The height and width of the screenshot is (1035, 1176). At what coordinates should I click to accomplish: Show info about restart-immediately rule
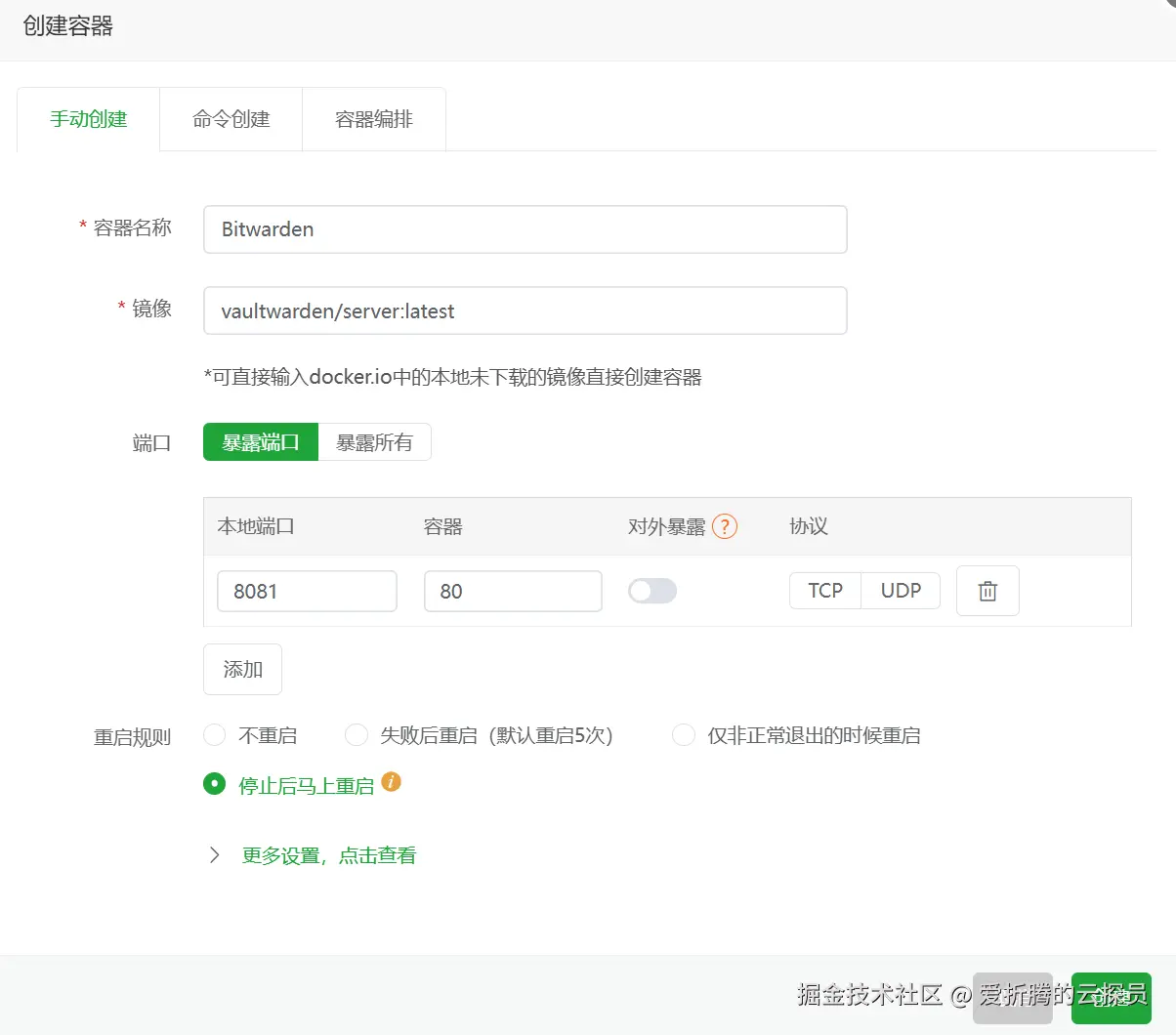point(391,781)
